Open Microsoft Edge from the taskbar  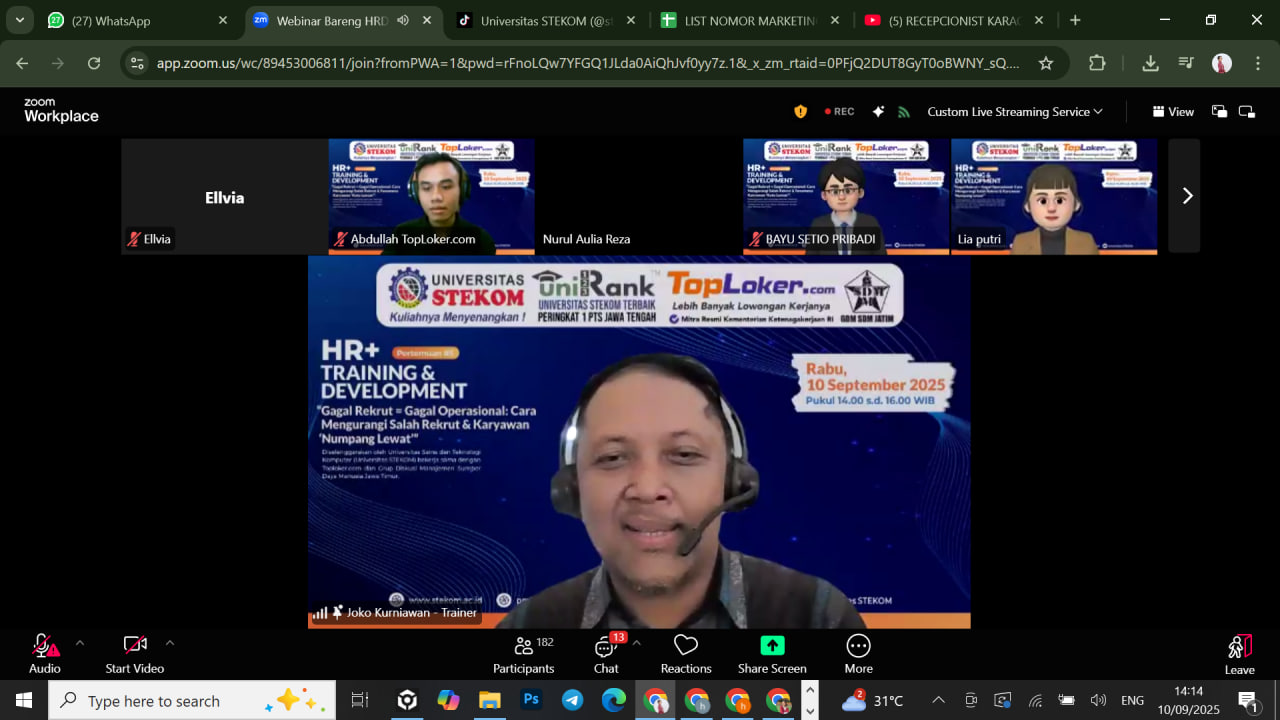click(x=613, y=700)
